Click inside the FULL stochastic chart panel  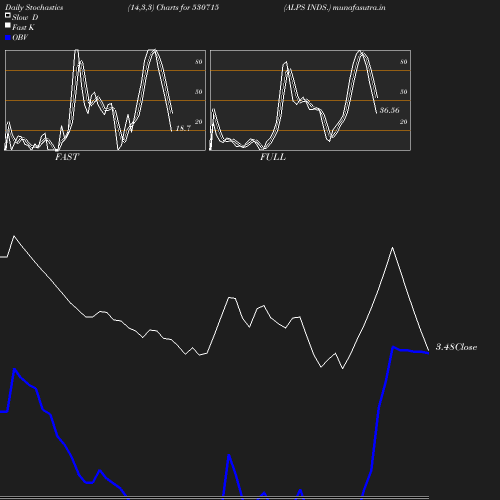click(x=310, y=100)
